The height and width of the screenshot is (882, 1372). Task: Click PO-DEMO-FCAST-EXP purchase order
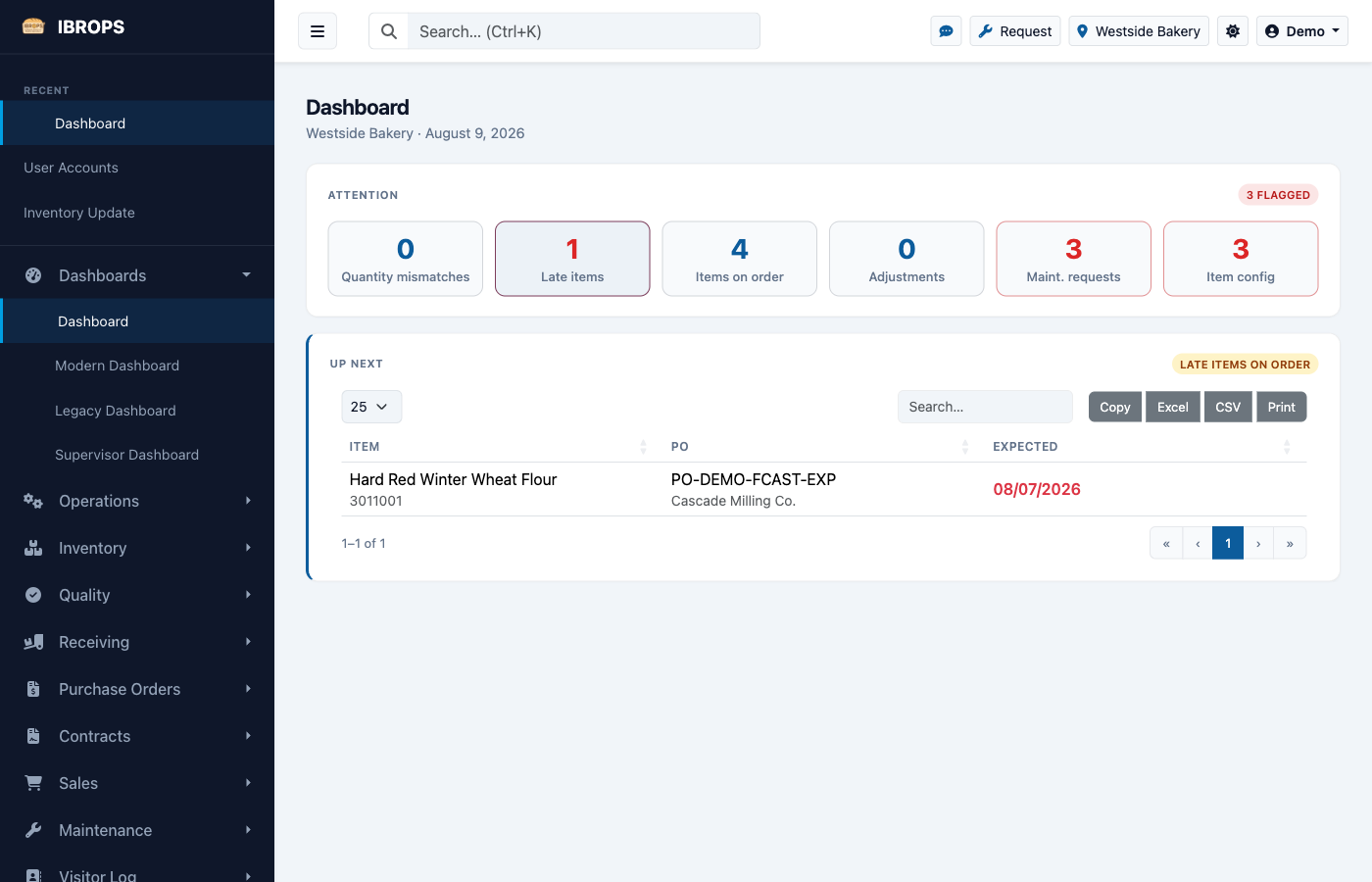[x=754, y=479]
